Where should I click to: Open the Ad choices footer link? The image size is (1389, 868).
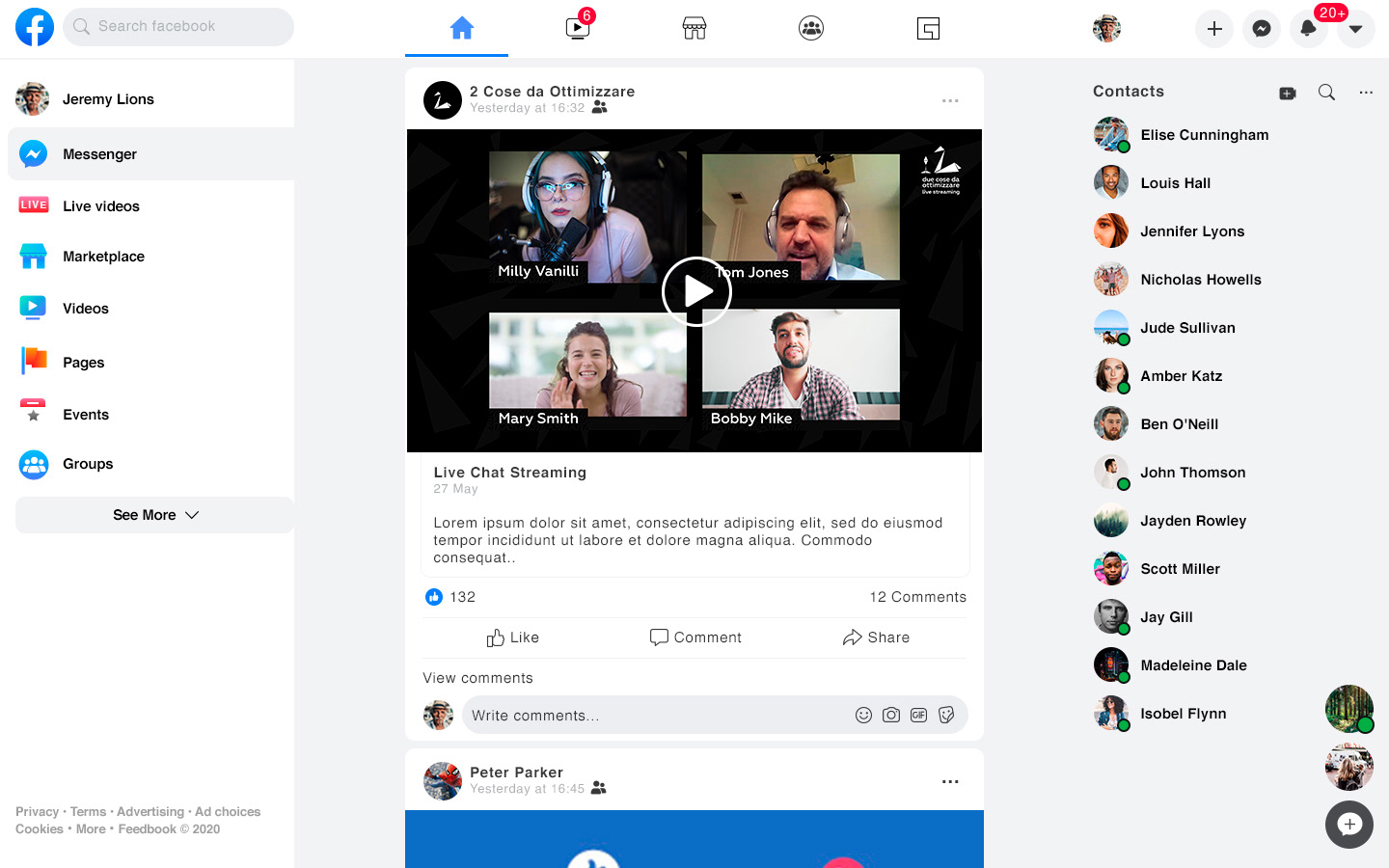(x=228, y=812)
